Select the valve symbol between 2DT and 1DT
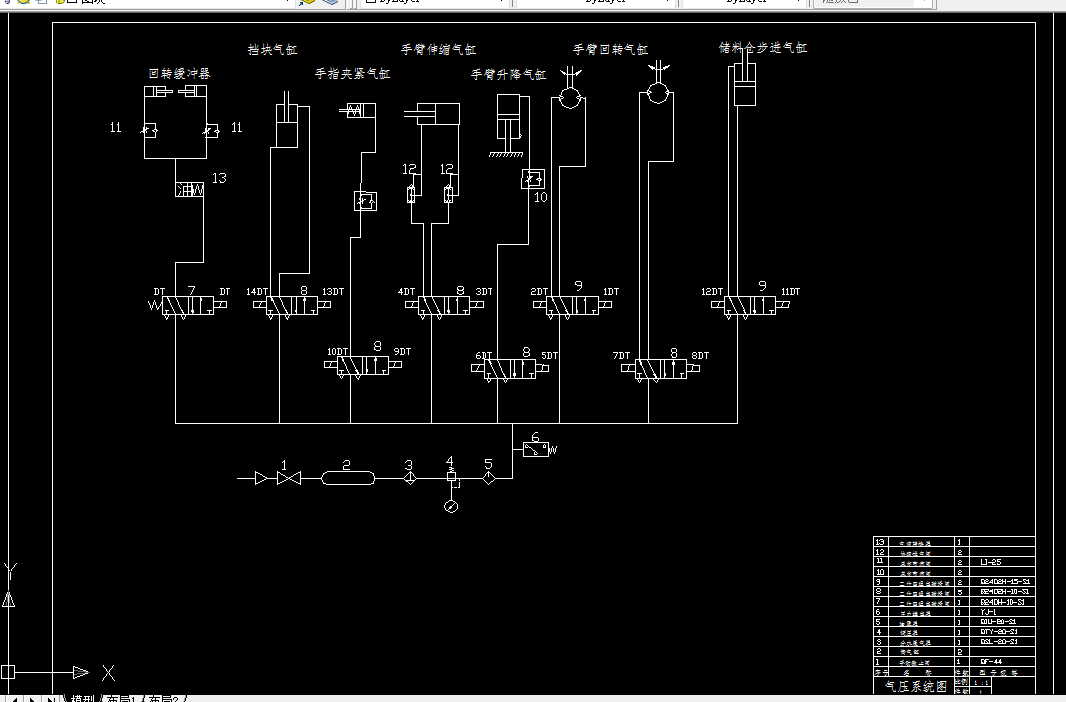This screenshot has height=702, width=1066. [x=572, y=306]
